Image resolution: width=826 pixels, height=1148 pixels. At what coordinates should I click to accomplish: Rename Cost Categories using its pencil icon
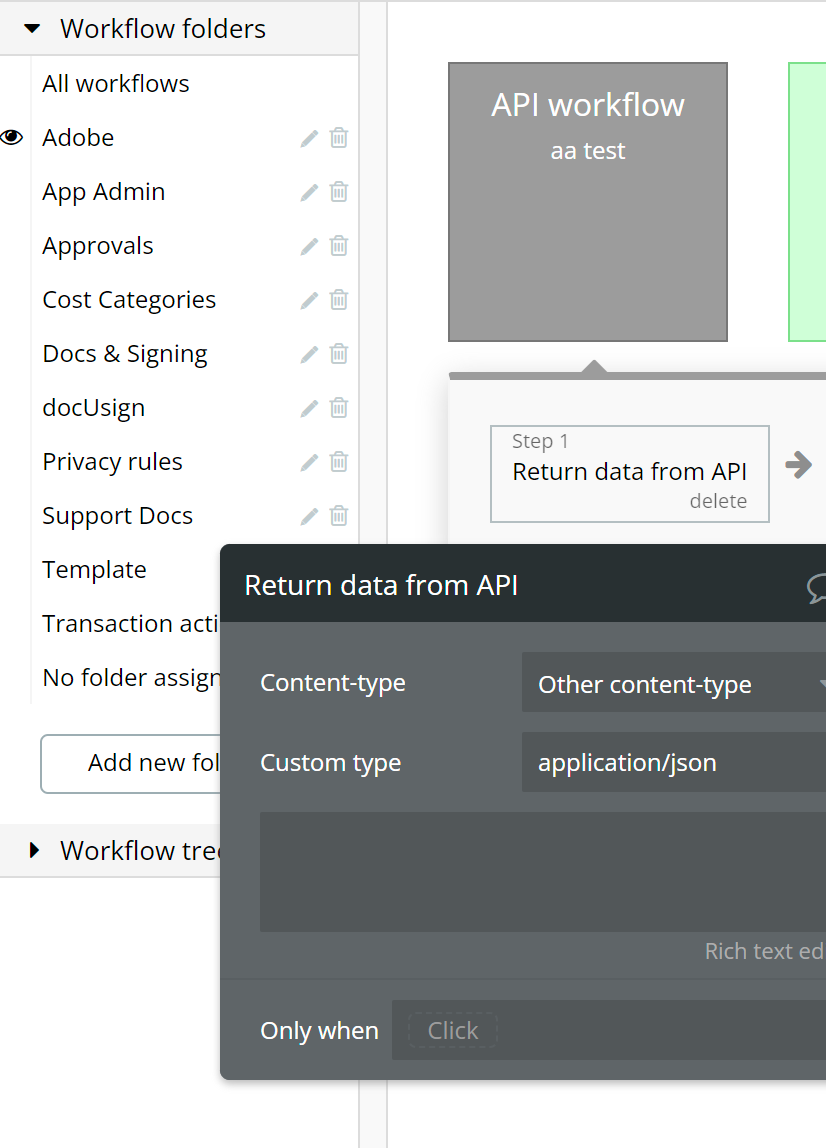pyautogui.click(x=309, y=300)
